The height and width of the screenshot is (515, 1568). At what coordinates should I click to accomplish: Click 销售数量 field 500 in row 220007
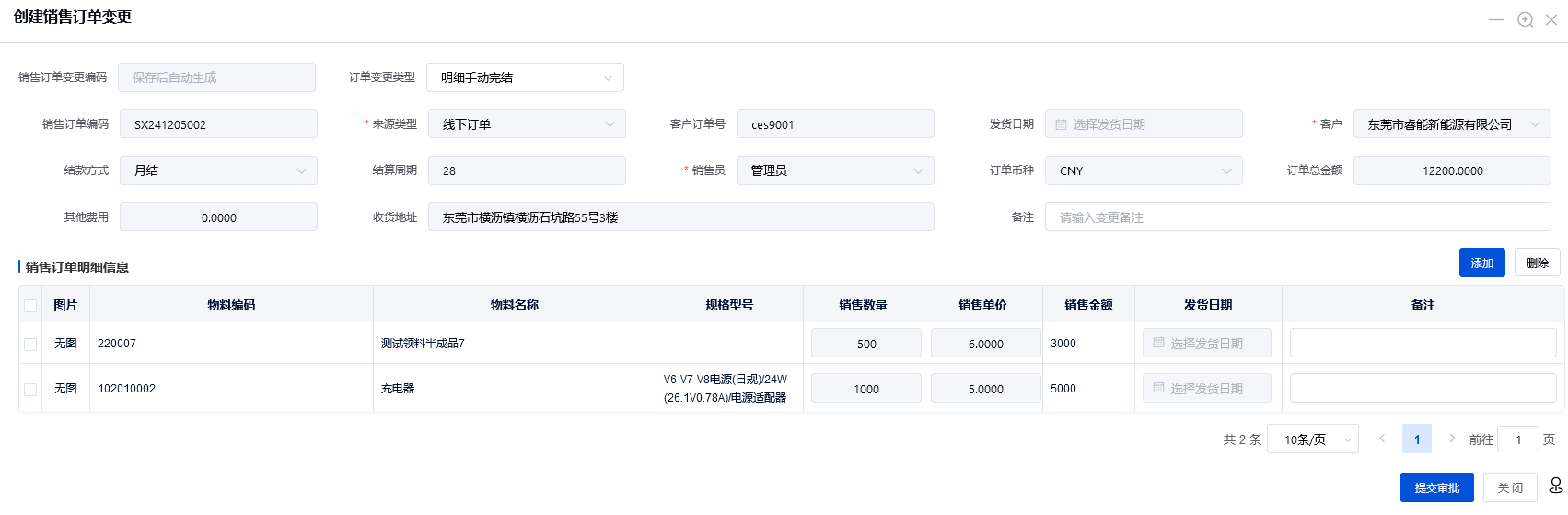pos(866,343)
